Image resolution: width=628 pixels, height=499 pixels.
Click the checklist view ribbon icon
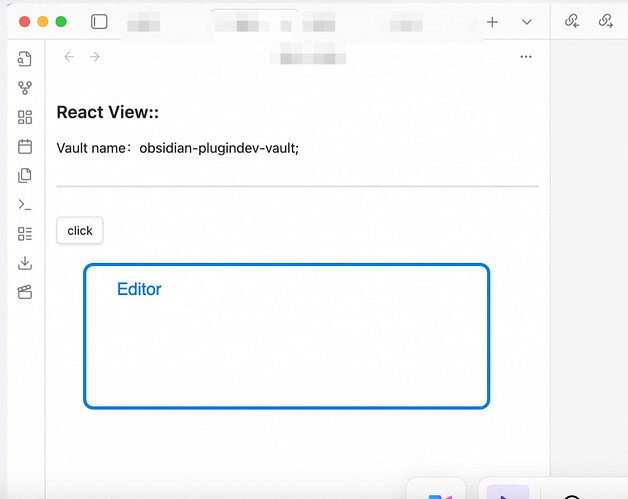(25, 234)
